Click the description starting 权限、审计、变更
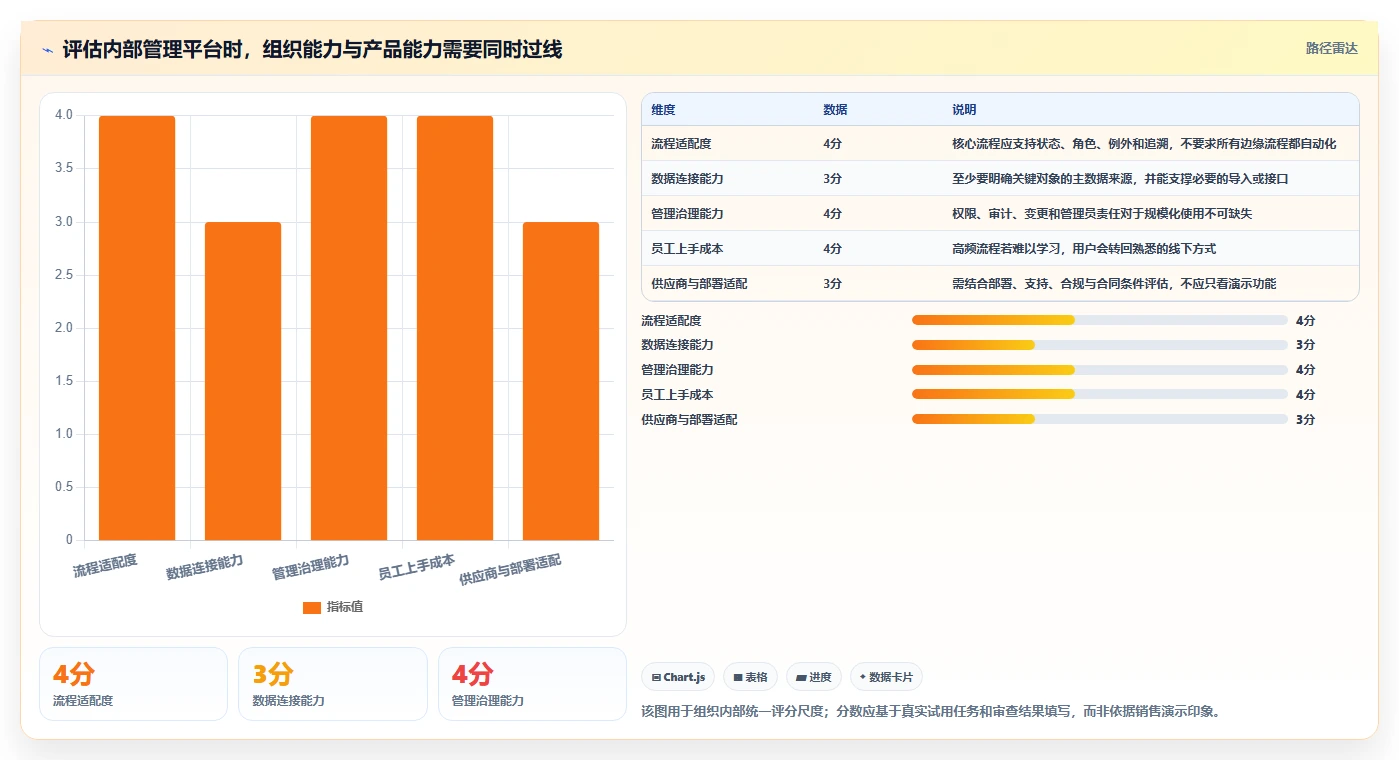The image size is (1399, 760). (1102, 214)
